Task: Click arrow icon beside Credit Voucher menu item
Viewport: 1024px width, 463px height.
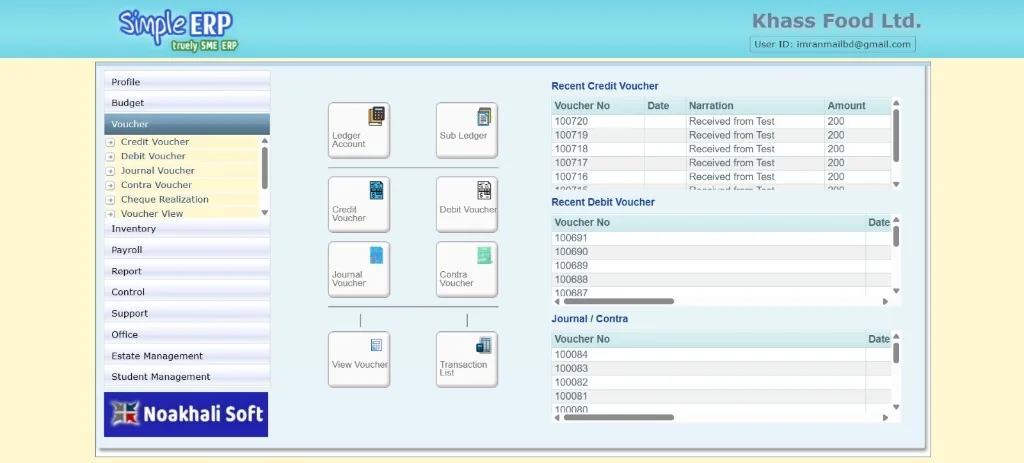Action: (110, 142)
